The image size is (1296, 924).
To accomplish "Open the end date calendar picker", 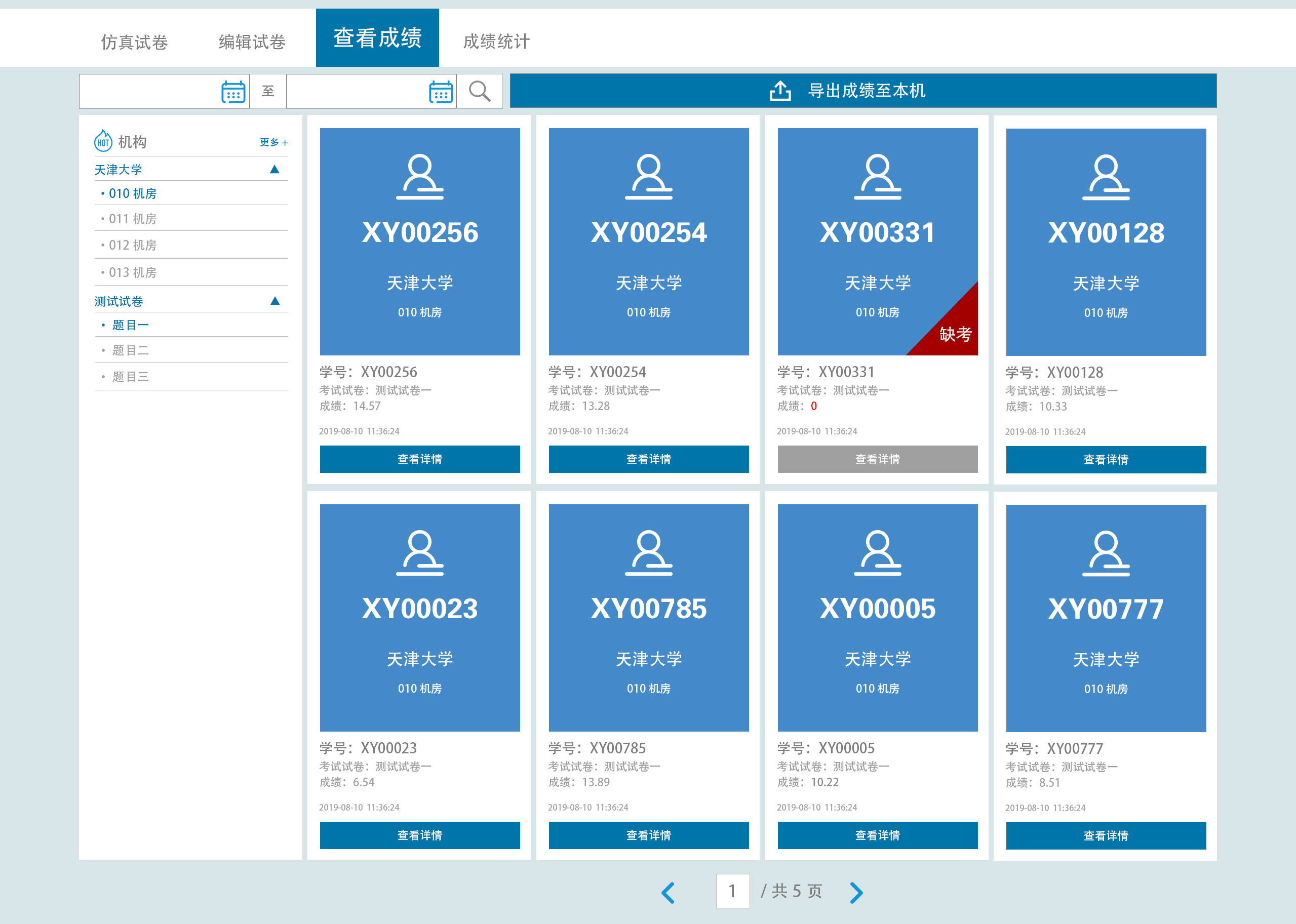I will pos(441,92).
